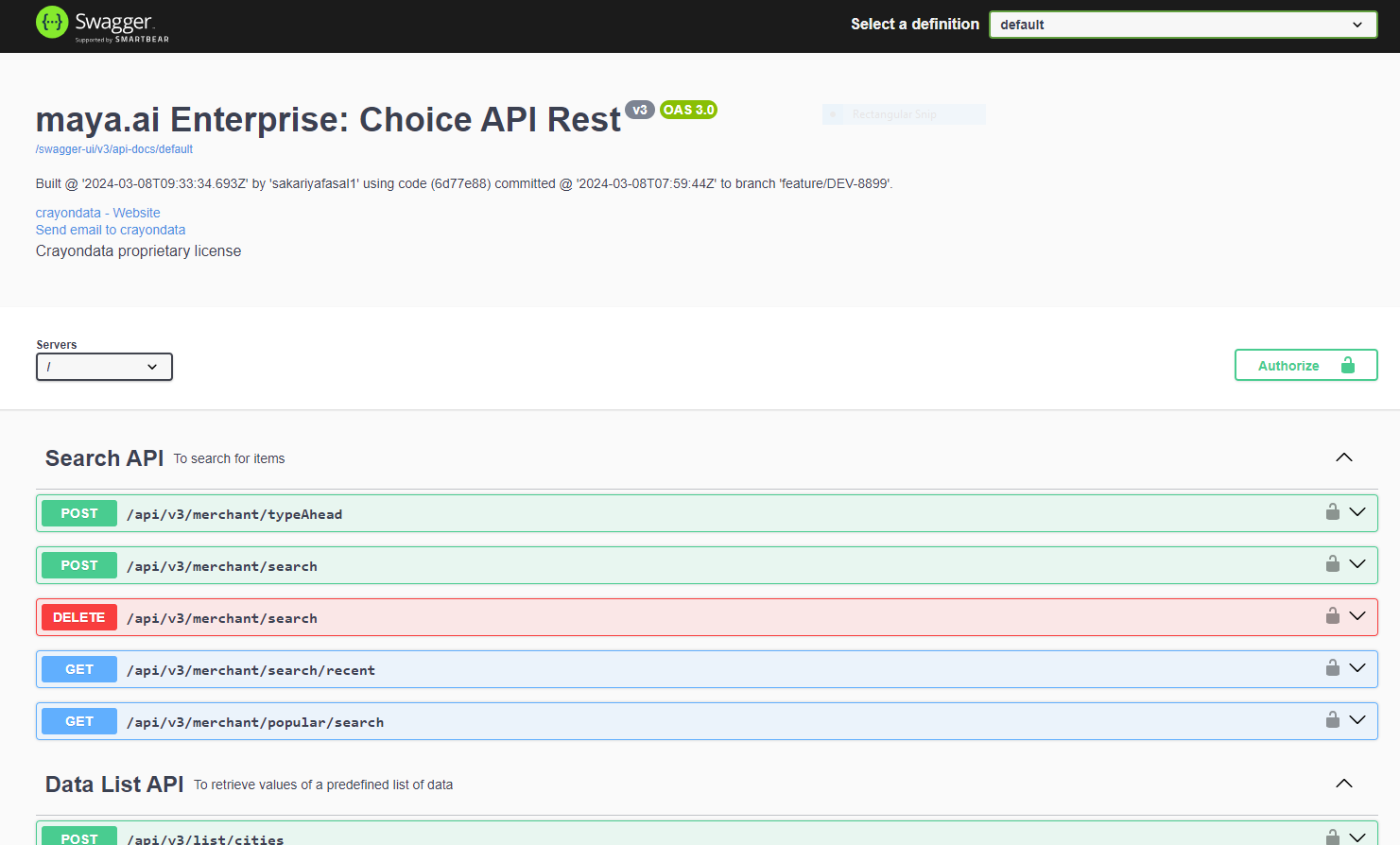
Task: Click lock icon on POST merchant/search row
Action: pos(1332,564)
